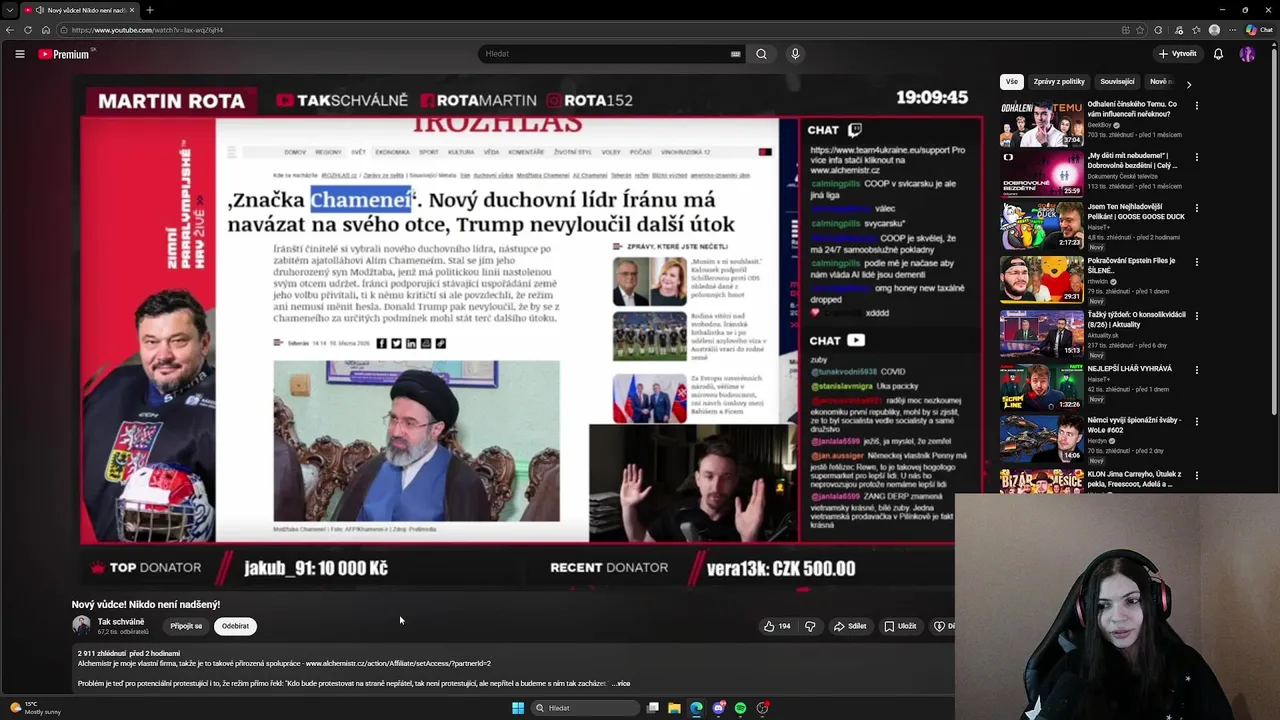This screenshot has height=720, width=1280.
Task: Open NEJLEPŠÍ LHÁŘ VYHRÁVÁ video title
Action: tap(1129, 369)
